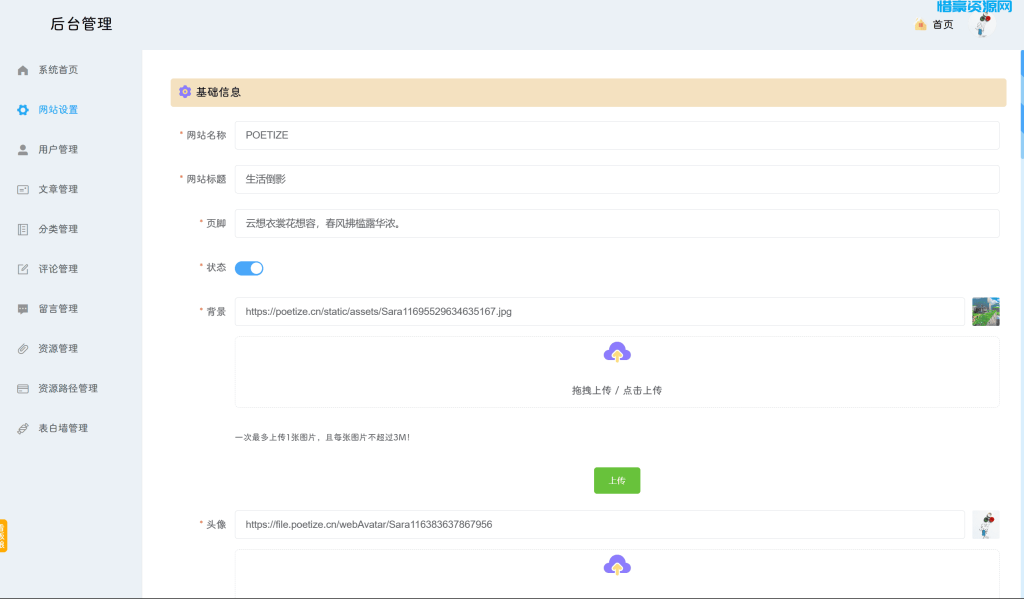Click the 头像 avatar preview thumbnail
The width and height of the screenshot is (1024, 599).
pos(985,525)
